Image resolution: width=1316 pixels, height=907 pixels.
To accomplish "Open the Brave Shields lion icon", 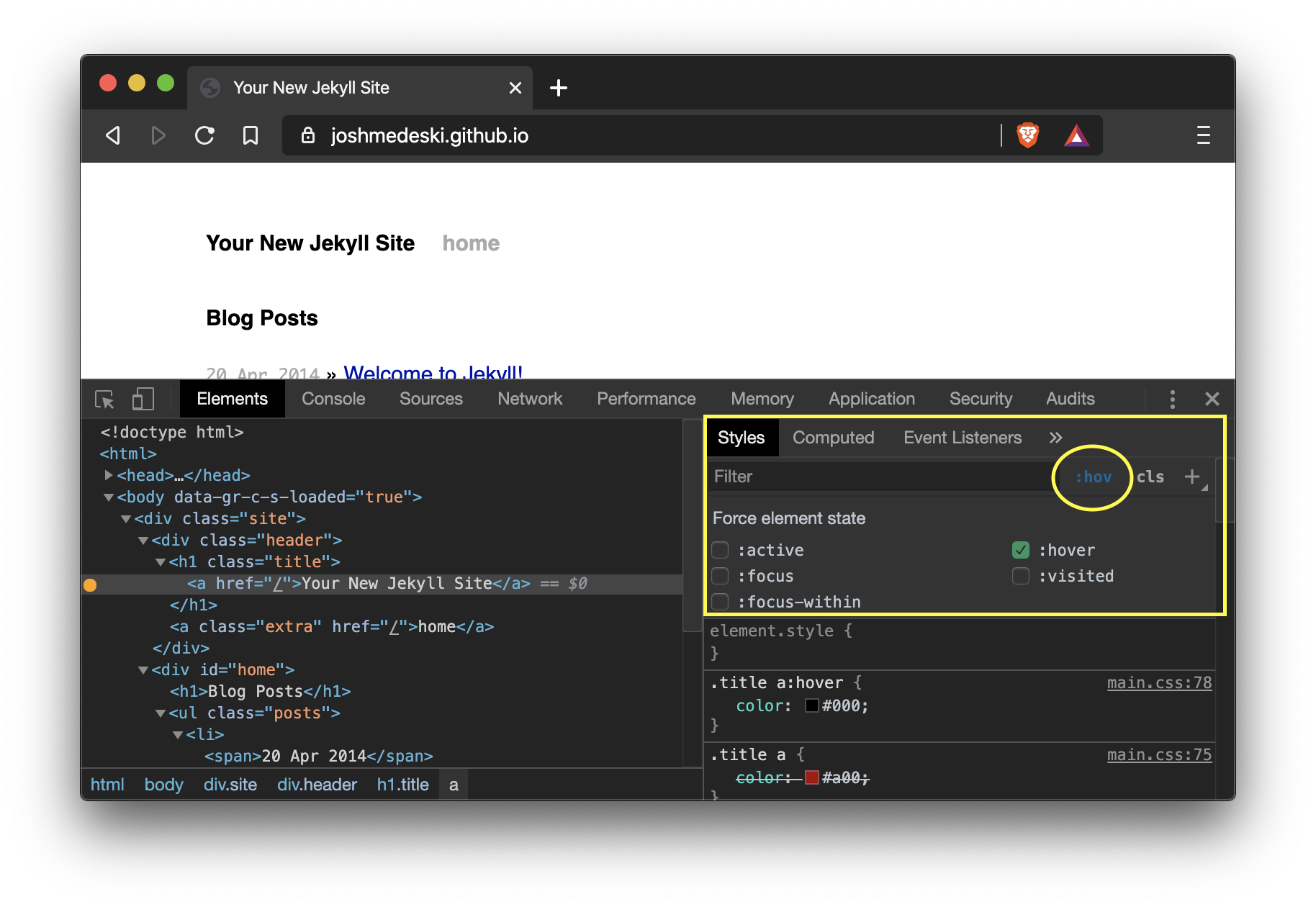I will coord(1027,135).
